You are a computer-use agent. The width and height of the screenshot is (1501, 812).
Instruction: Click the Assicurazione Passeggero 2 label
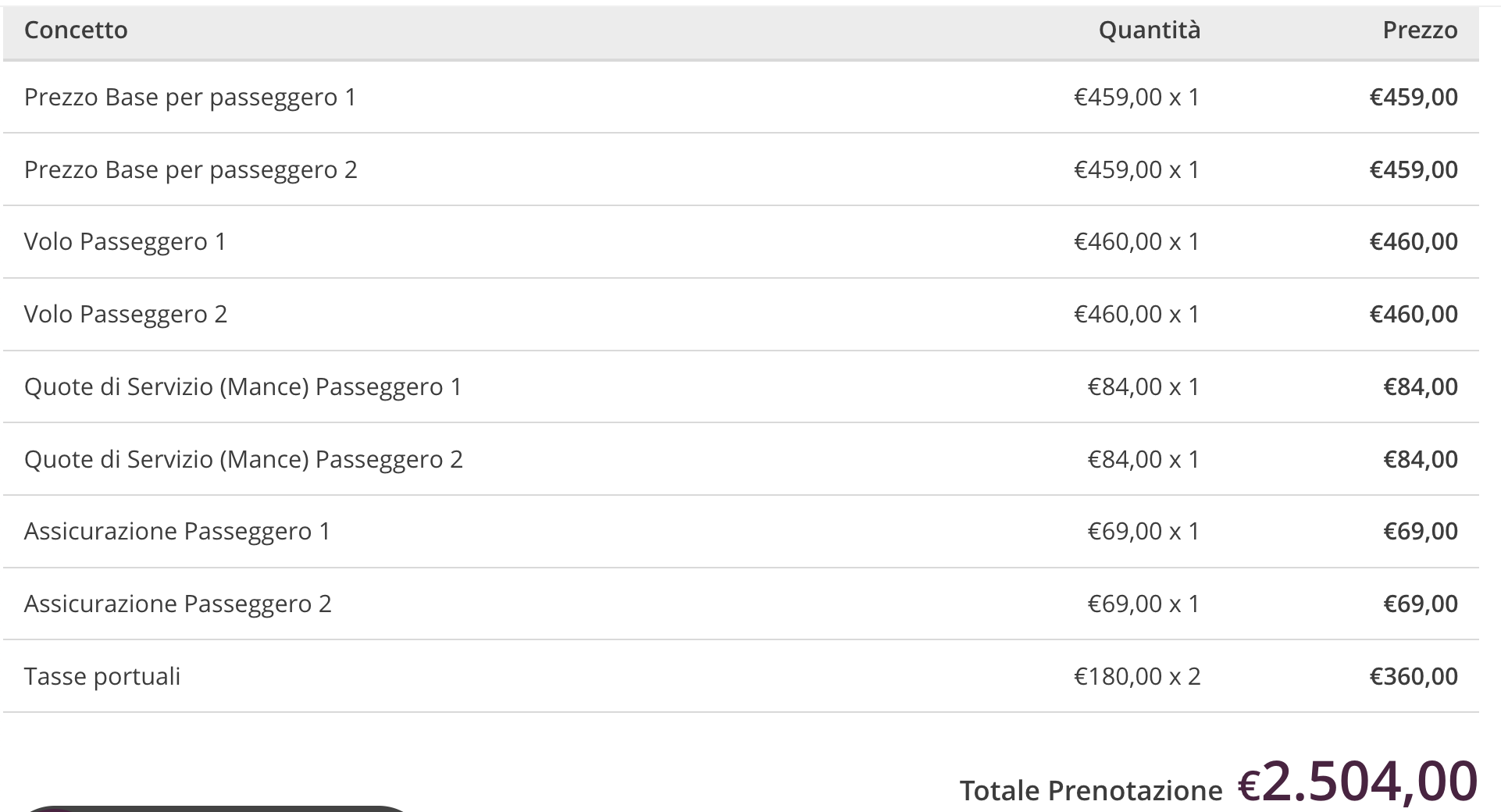click(x=178, y=604)
